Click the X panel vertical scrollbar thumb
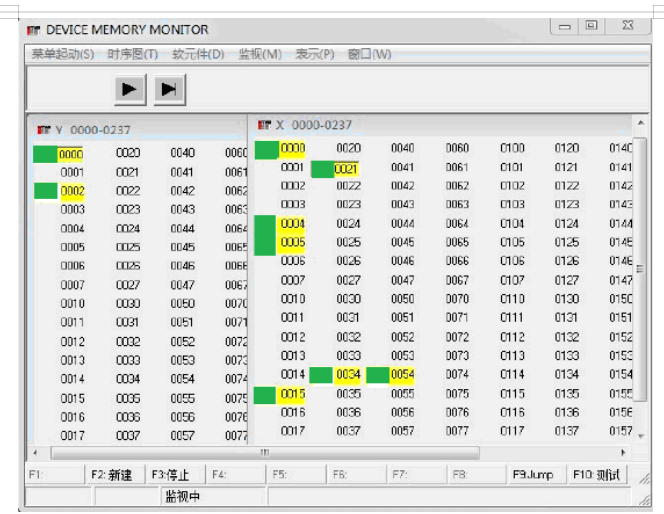Screen dimensions: 664x514 [640, 269]
